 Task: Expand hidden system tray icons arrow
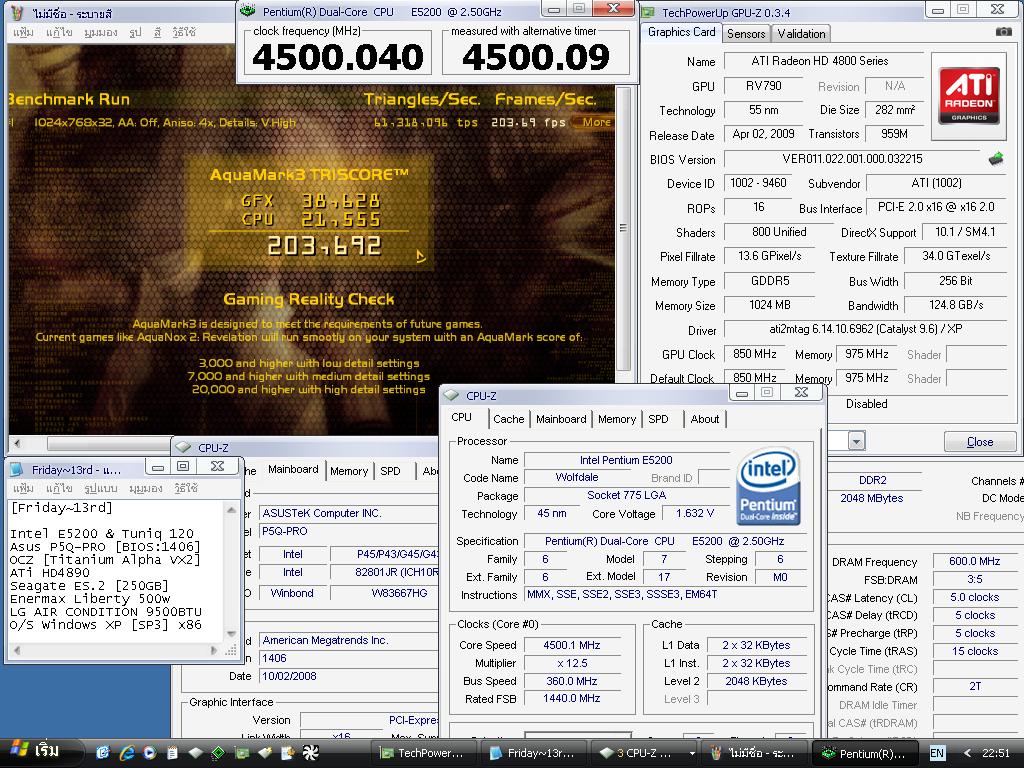click(x=967, y=753)
